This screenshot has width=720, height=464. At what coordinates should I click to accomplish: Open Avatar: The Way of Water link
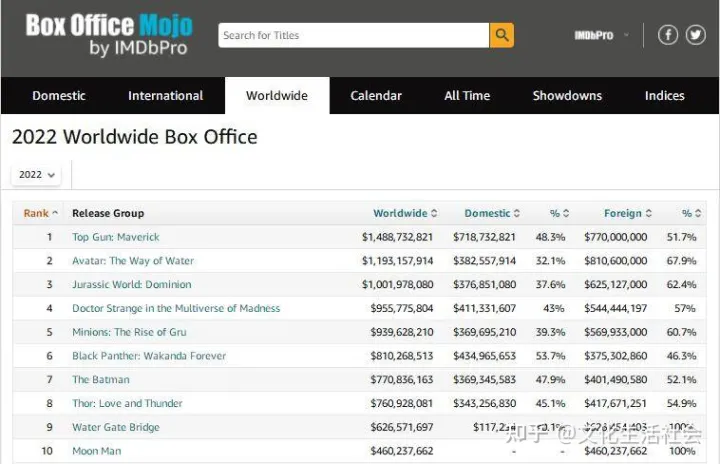pos(133,261)
